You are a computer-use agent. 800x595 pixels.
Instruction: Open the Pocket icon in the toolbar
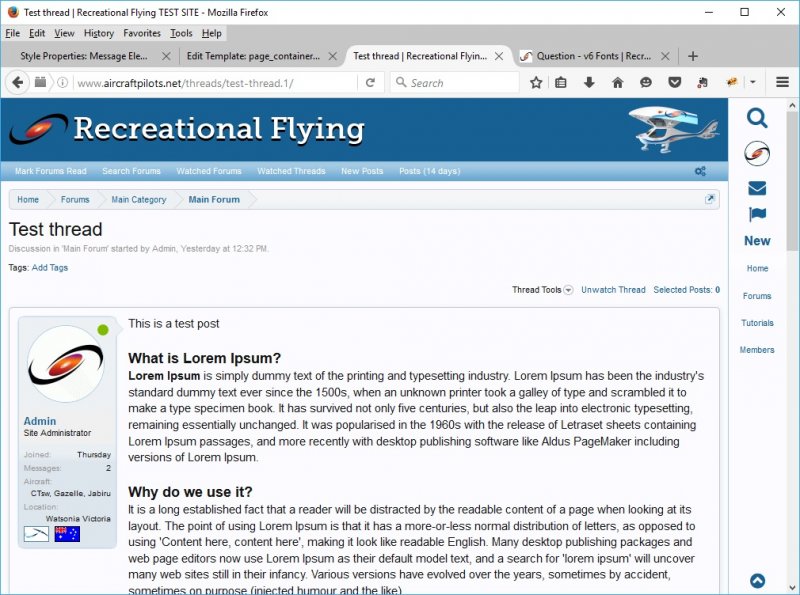pyautogui.click(x=674, y=82)
